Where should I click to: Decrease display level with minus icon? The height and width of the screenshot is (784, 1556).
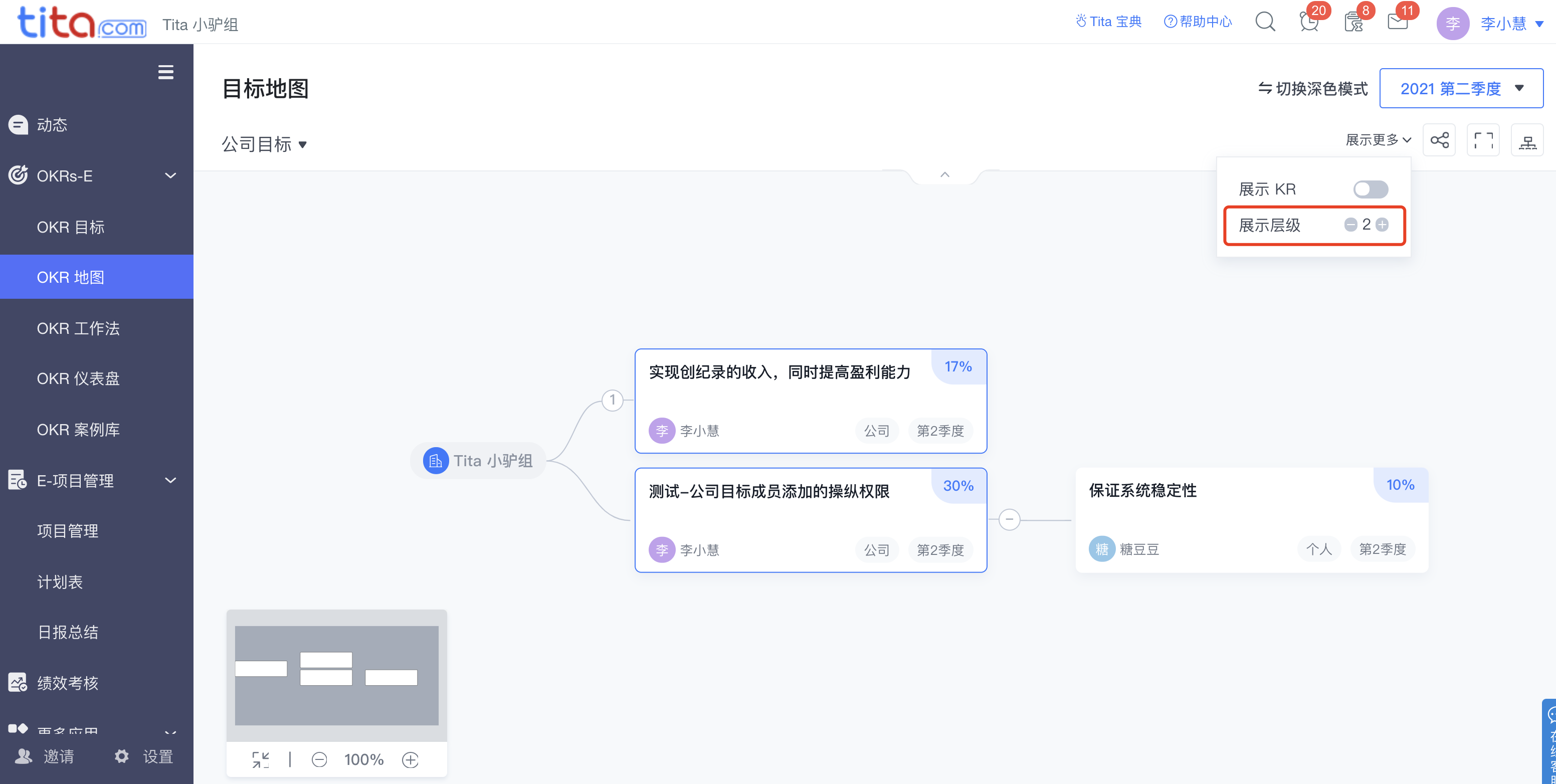click(x=1350, y=225)
